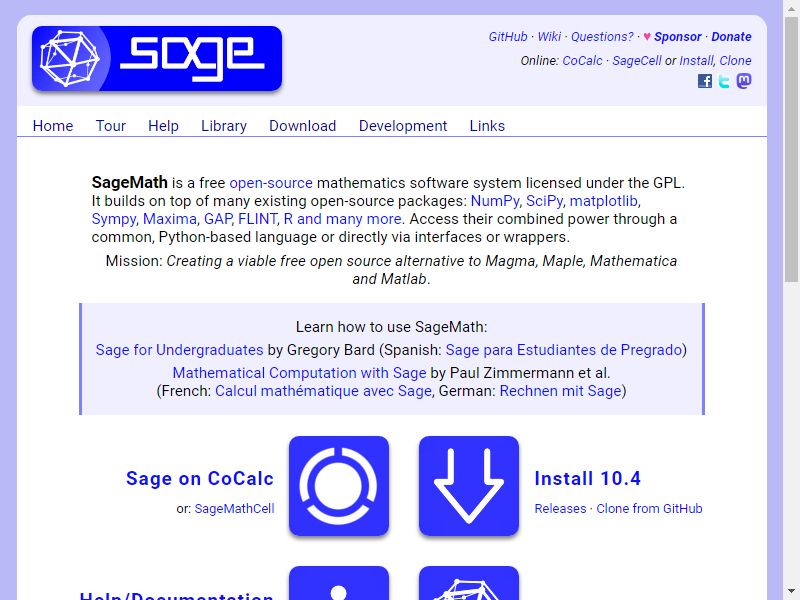Click the pink heart Sponsor icon
The width and height of the screenshot is (800, 600).
pos(647,37)
